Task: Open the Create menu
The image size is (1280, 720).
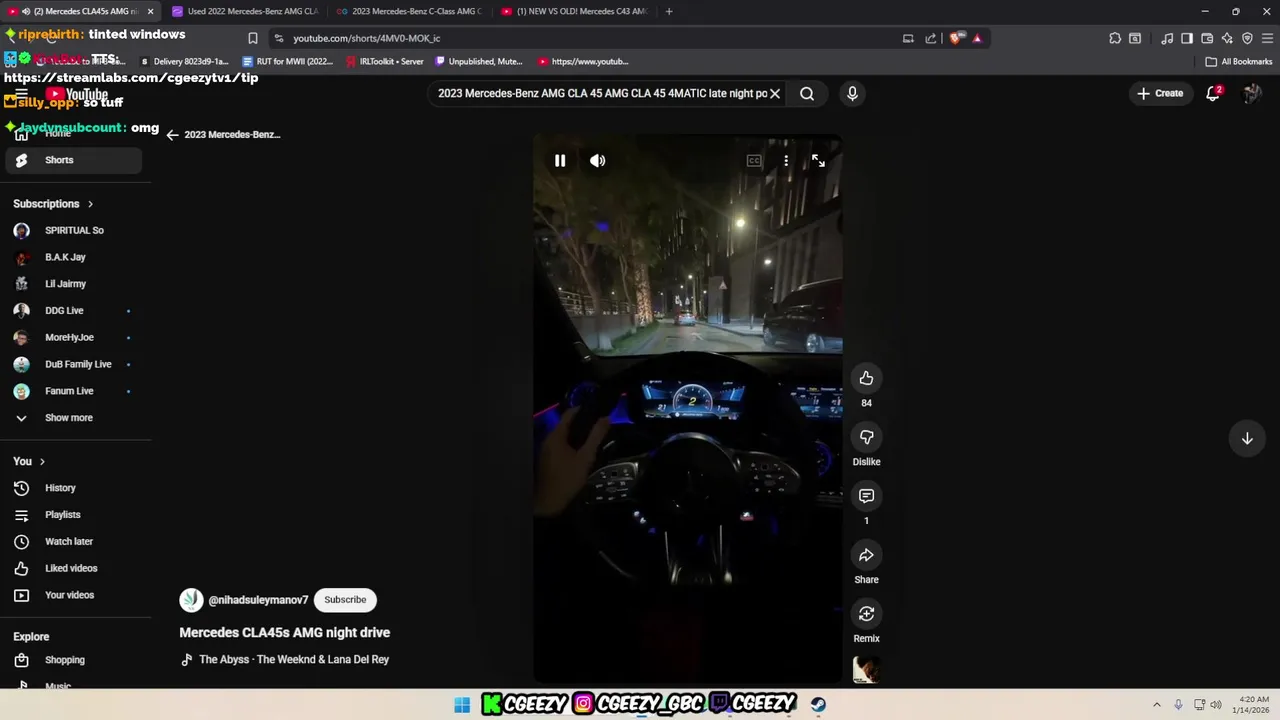Action: point(1160,94)
